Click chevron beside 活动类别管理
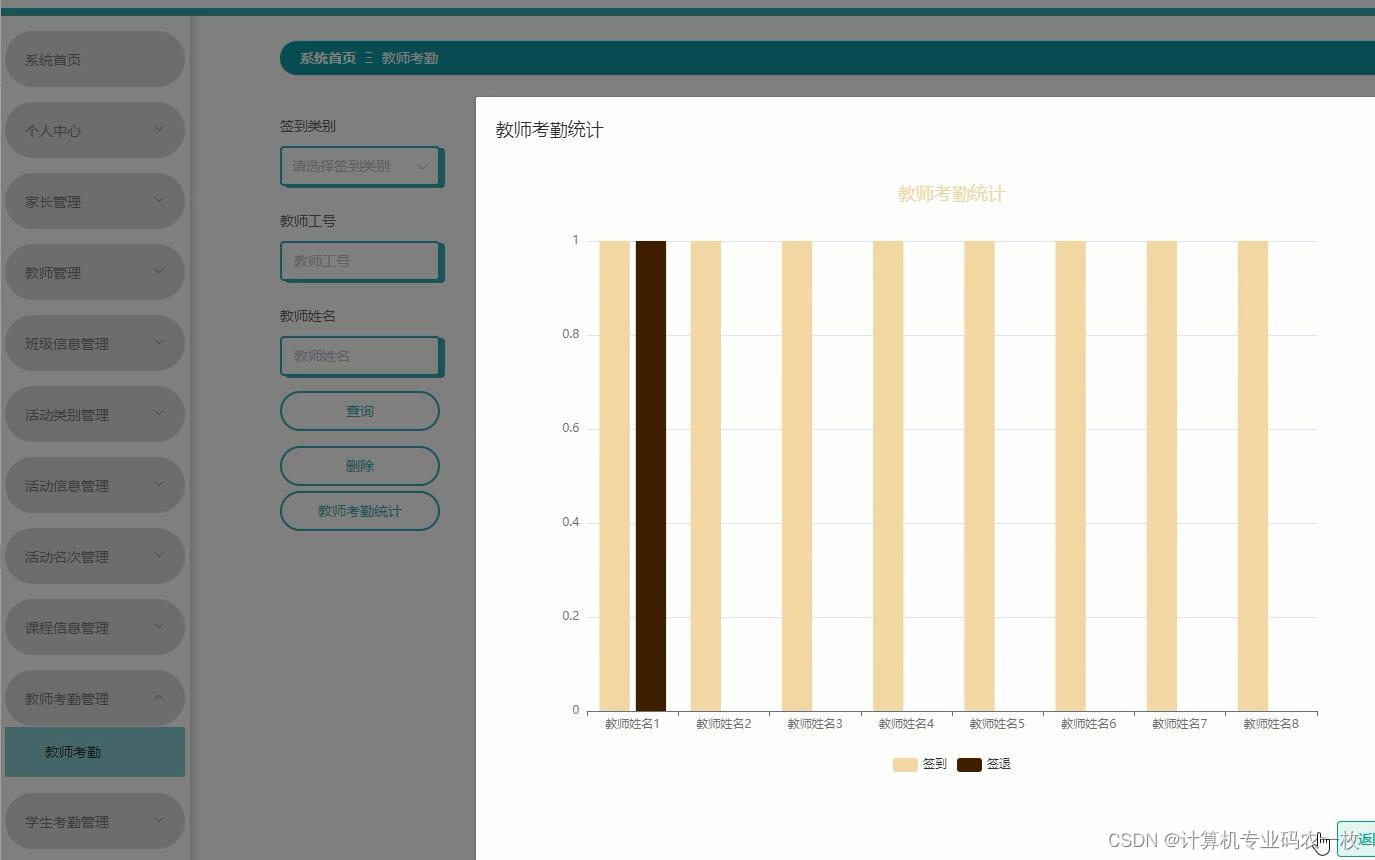1375x860 pixels. 158,414
